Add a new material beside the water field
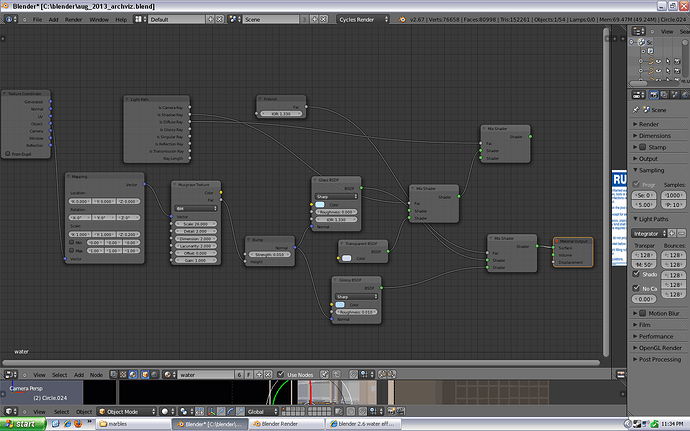Viewport: 690px width, 431px height. (259, 375)
